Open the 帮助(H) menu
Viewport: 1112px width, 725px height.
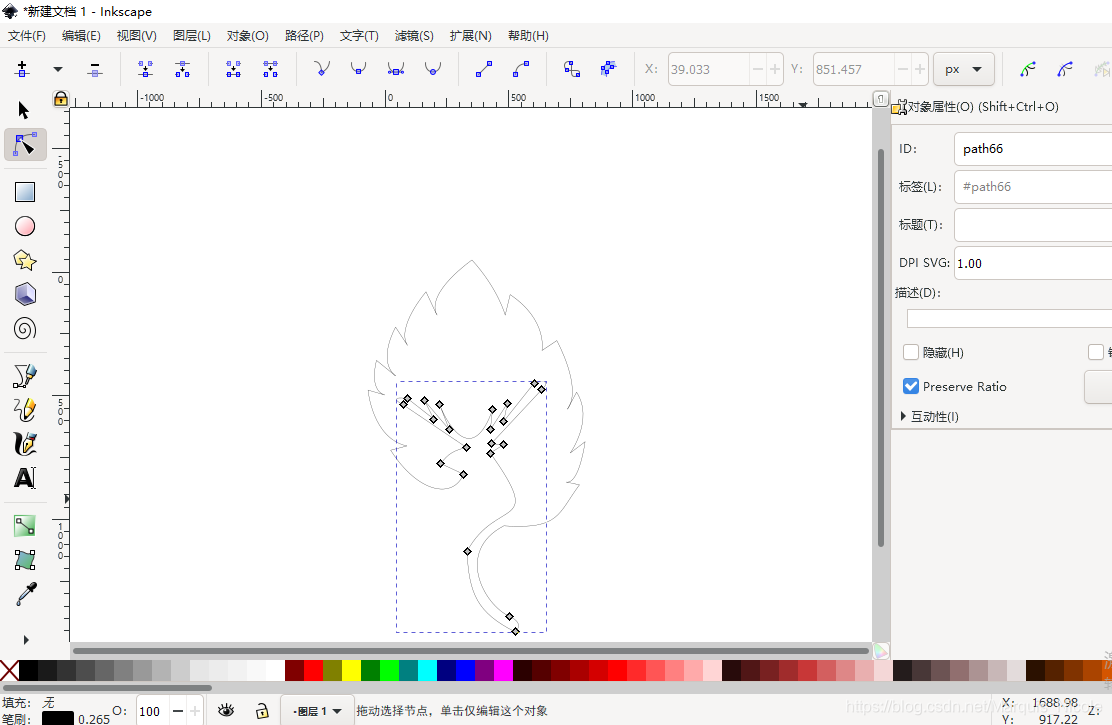point(528,35)
